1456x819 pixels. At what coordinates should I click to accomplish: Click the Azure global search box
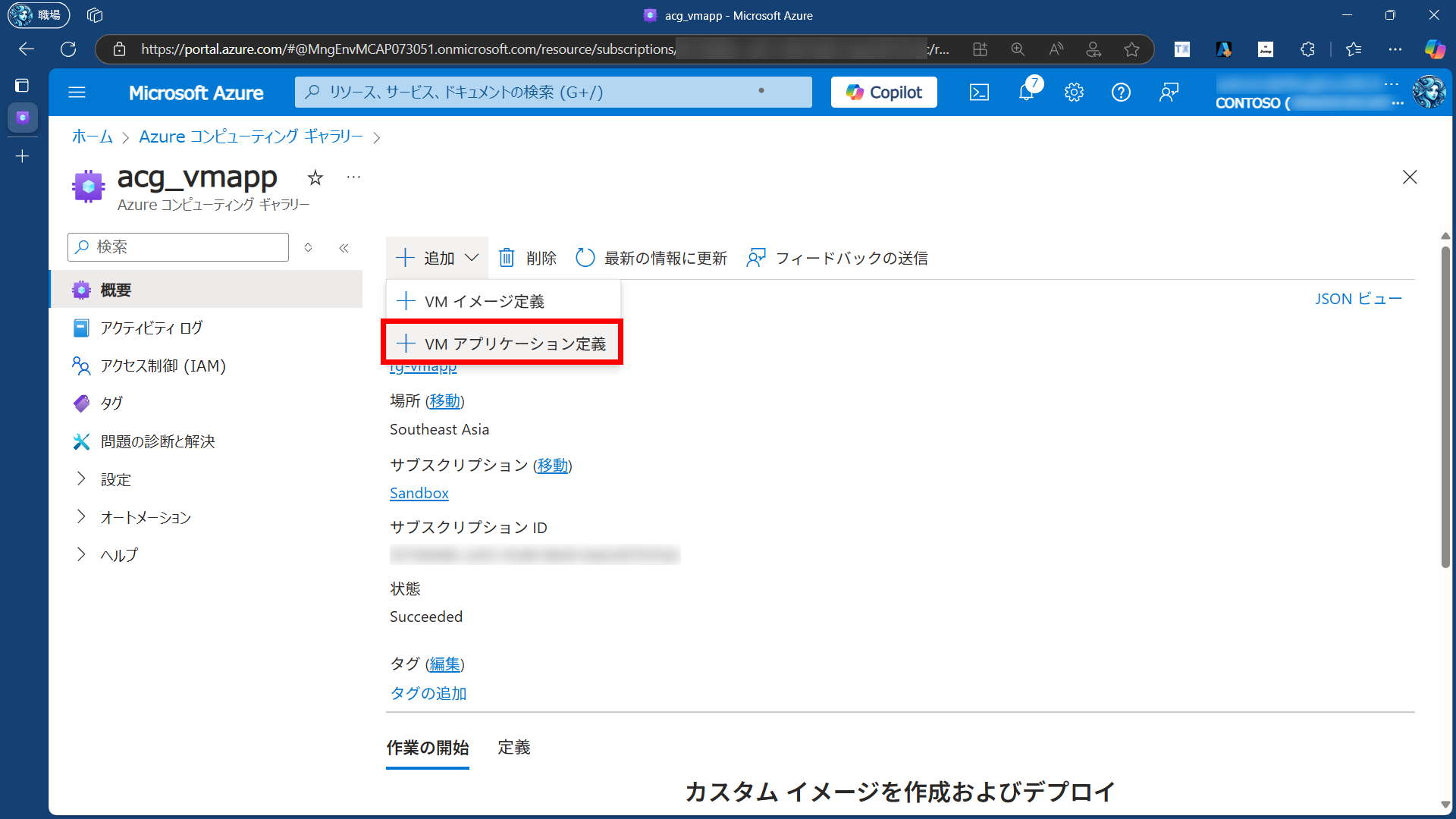coord(554,93)
